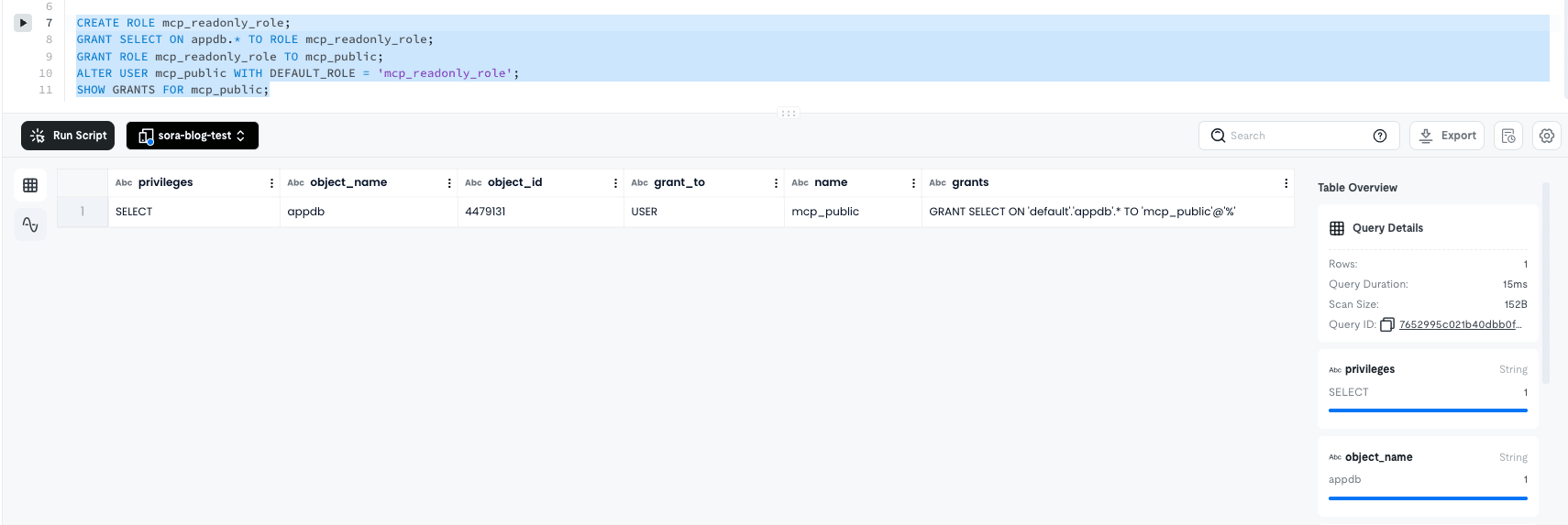Screen dimensions: 1568x525
Task: Click the ALTER USER statement on line 10
Action: [298, 73]
